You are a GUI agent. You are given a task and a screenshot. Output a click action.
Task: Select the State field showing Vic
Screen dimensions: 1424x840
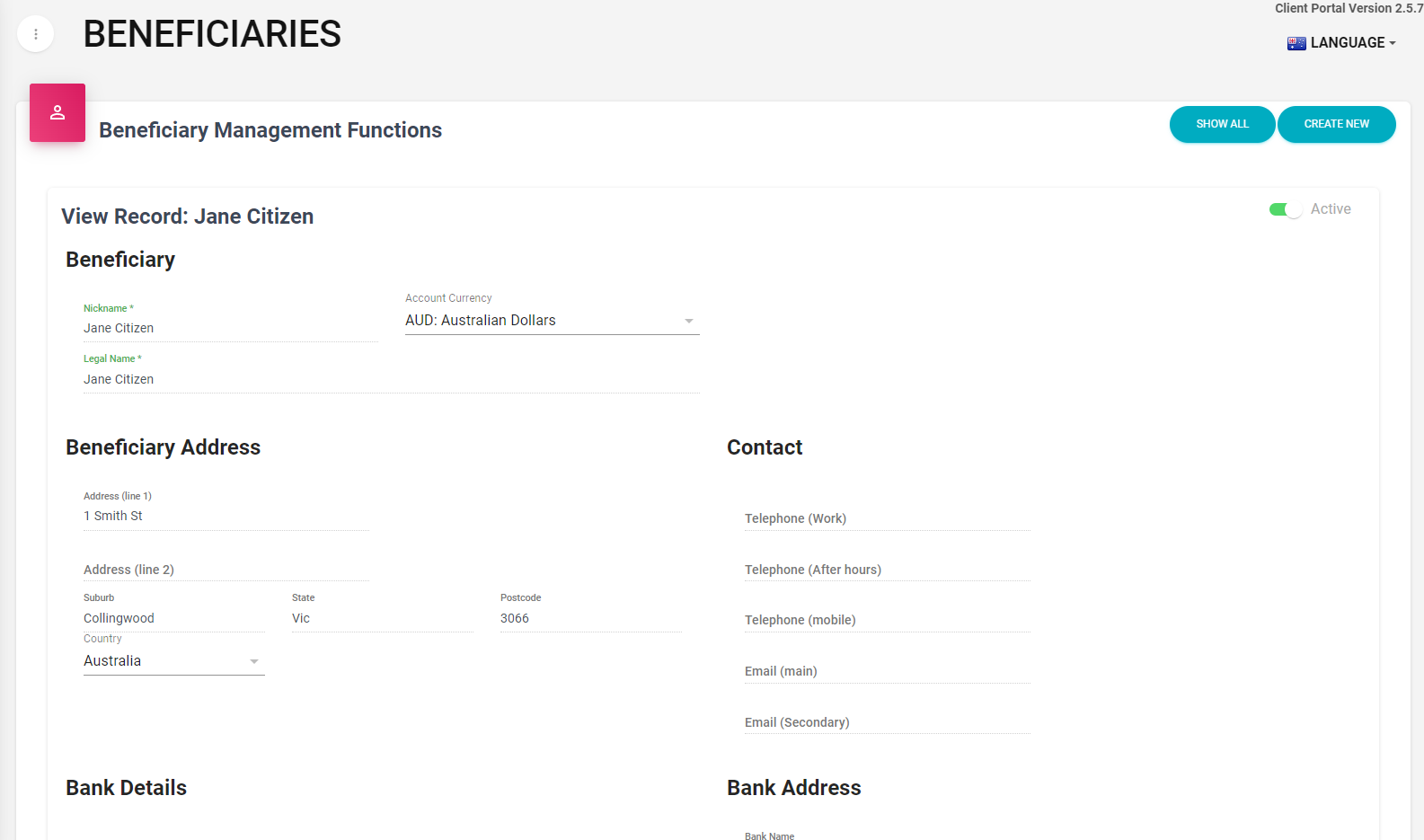click(382, 619)
